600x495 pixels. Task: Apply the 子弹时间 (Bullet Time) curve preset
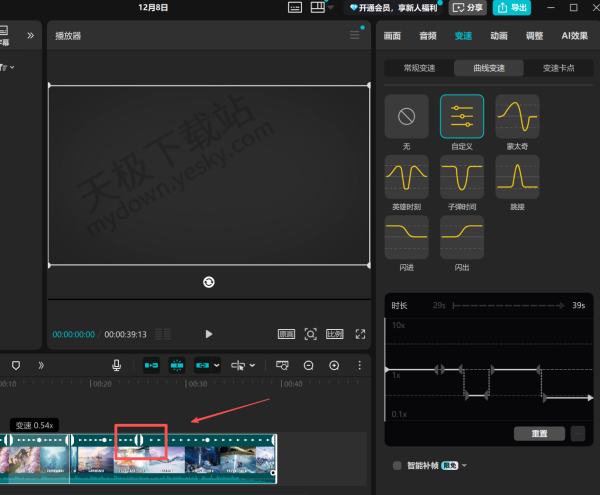(x=461, y=176)
